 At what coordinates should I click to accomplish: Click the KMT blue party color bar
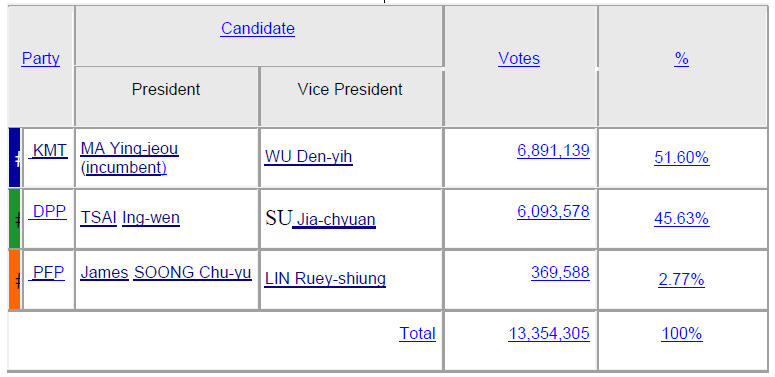(x=15, y=158)
